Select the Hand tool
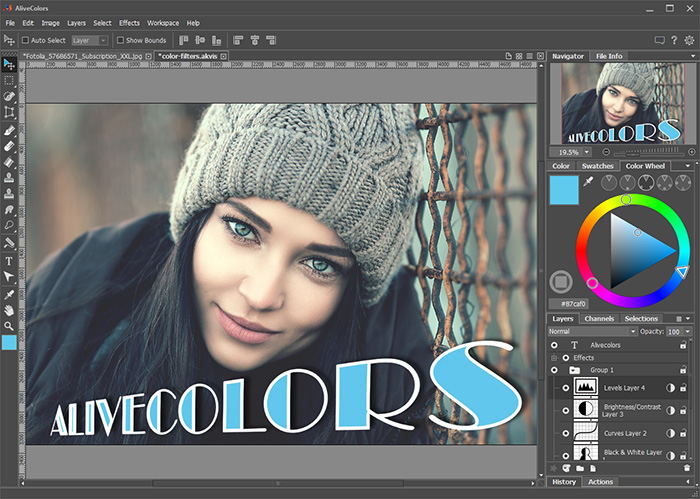Viewport: 700px width, 499px height. tap(9, 310)
